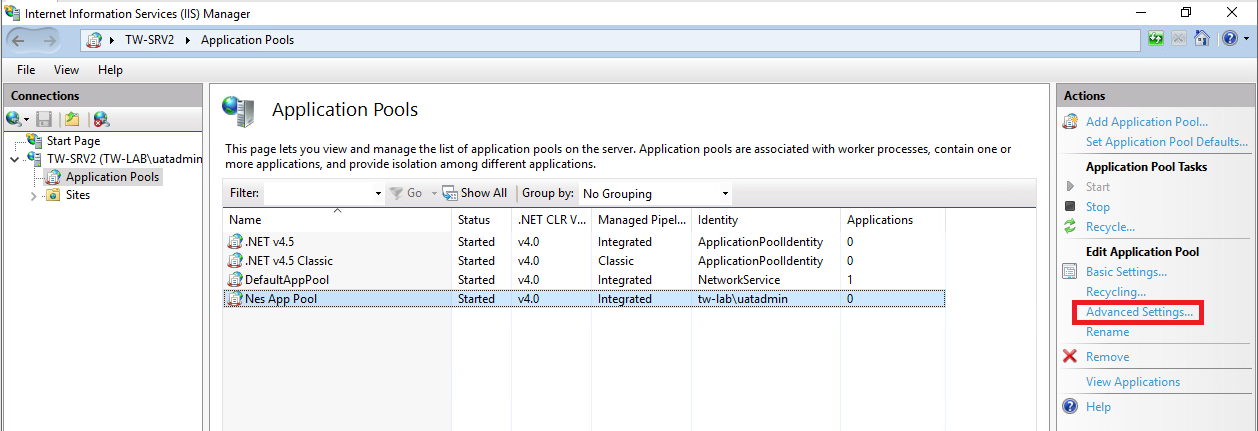The image size is (1258, 431).
Task: Open Advanced Settings for the pool
Action: pos(1139,312)
